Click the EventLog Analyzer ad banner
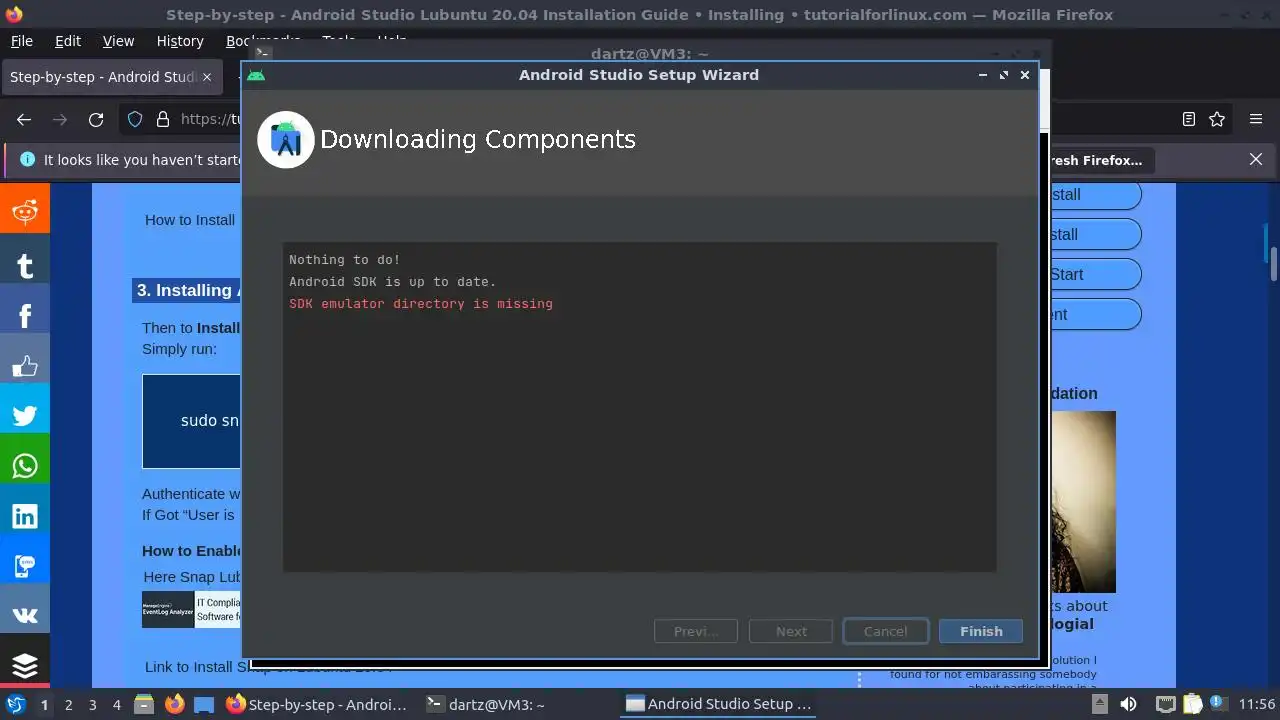1280x720 pixels. pos(191,610)
